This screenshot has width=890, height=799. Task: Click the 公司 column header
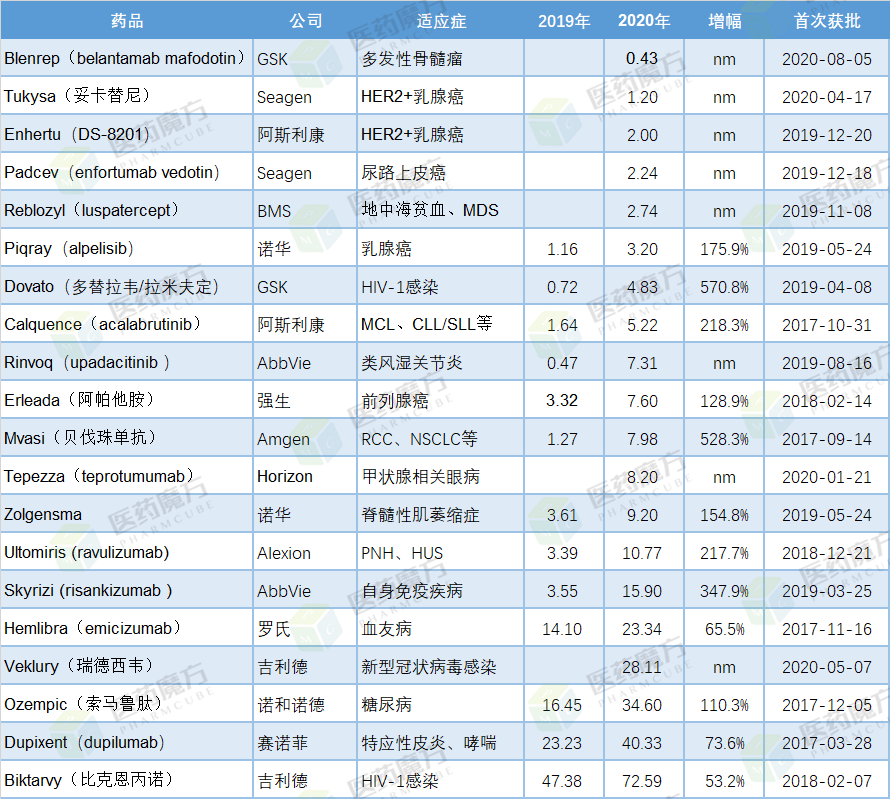[x=305, y=20]
